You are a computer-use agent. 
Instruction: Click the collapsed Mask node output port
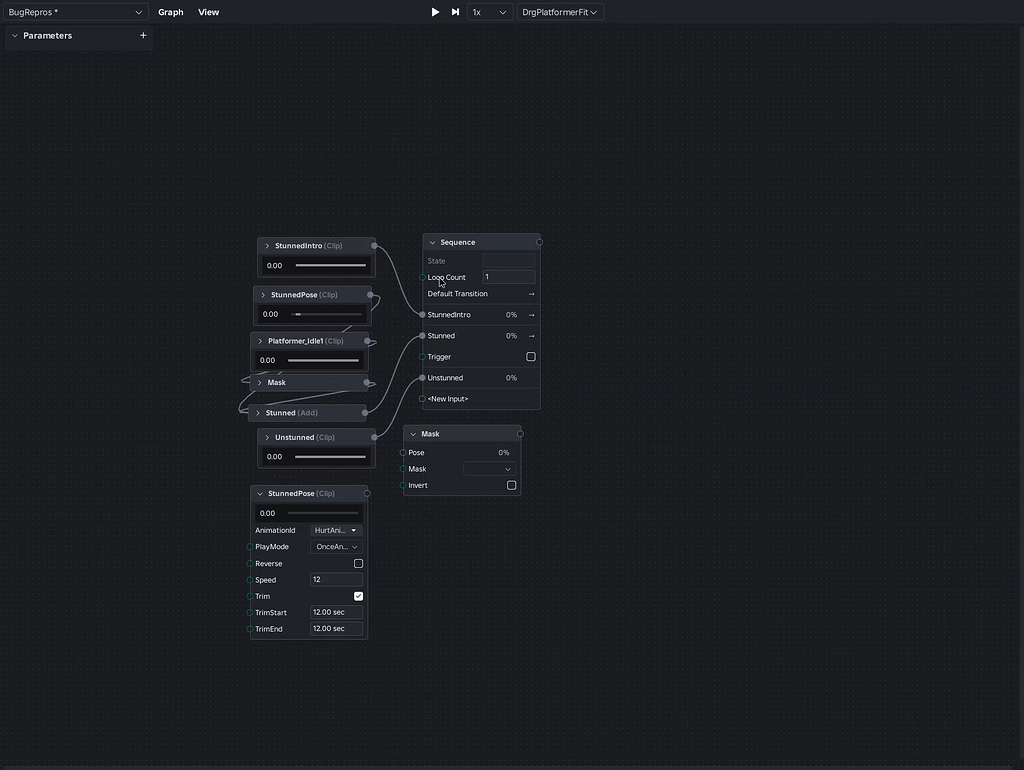point(366,383)
